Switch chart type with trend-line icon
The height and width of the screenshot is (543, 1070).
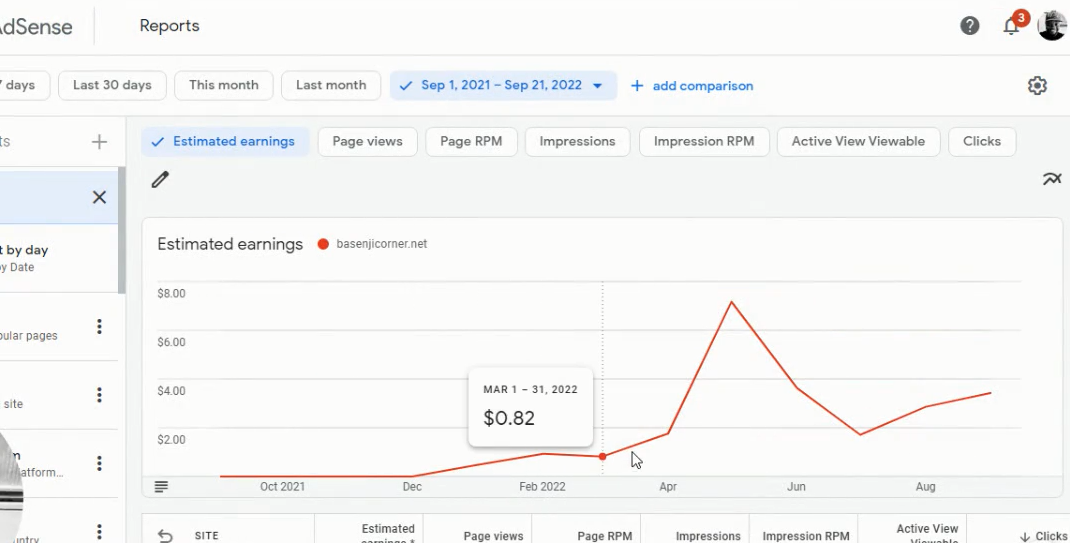coord(1052,179)
